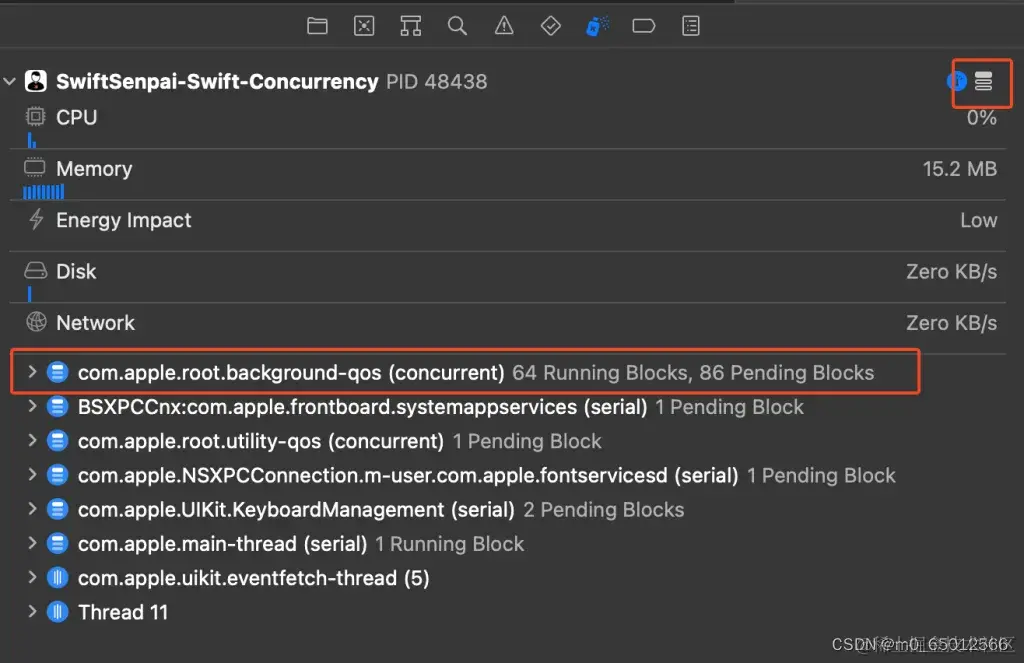
Task: Open the Breakpoint navigator icon
Action: pyautogui.click(x=644, y=26)
